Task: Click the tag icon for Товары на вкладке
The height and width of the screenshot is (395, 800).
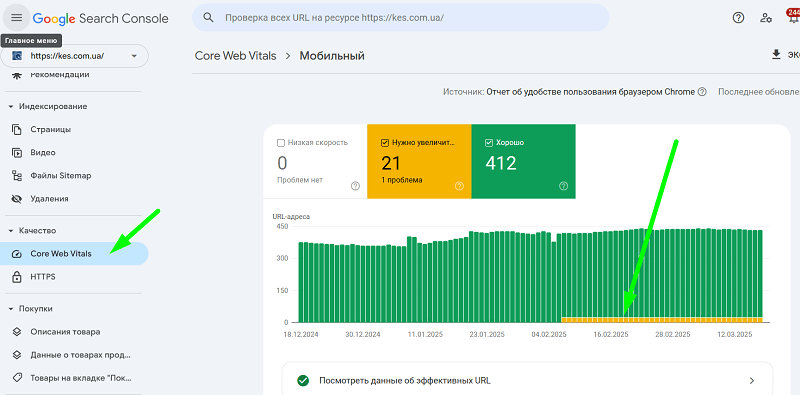Action: 17,378
